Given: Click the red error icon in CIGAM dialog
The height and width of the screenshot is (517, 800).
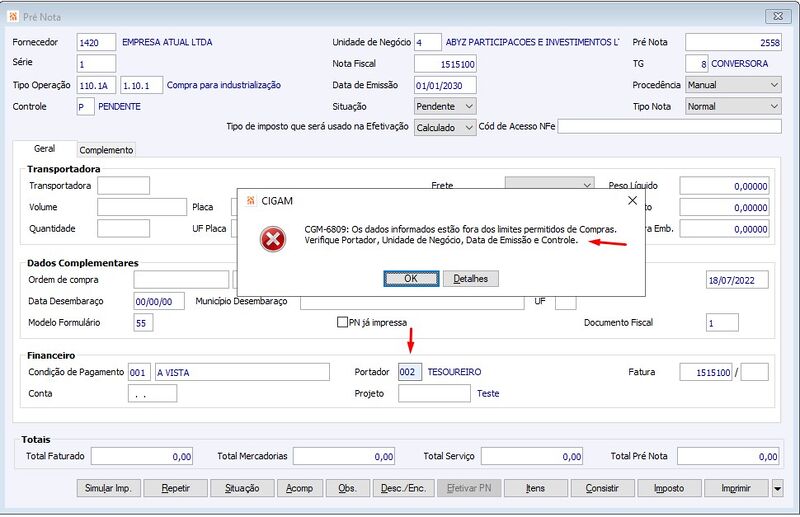Looking at the screenshot, I should tap(273, 239).
